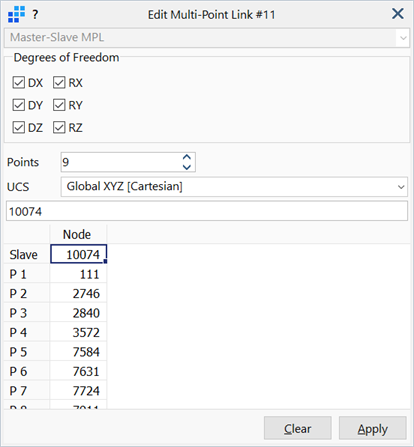414x447 pixels.
Task: Increase Points value with up arrow
Action: point(187,157)
